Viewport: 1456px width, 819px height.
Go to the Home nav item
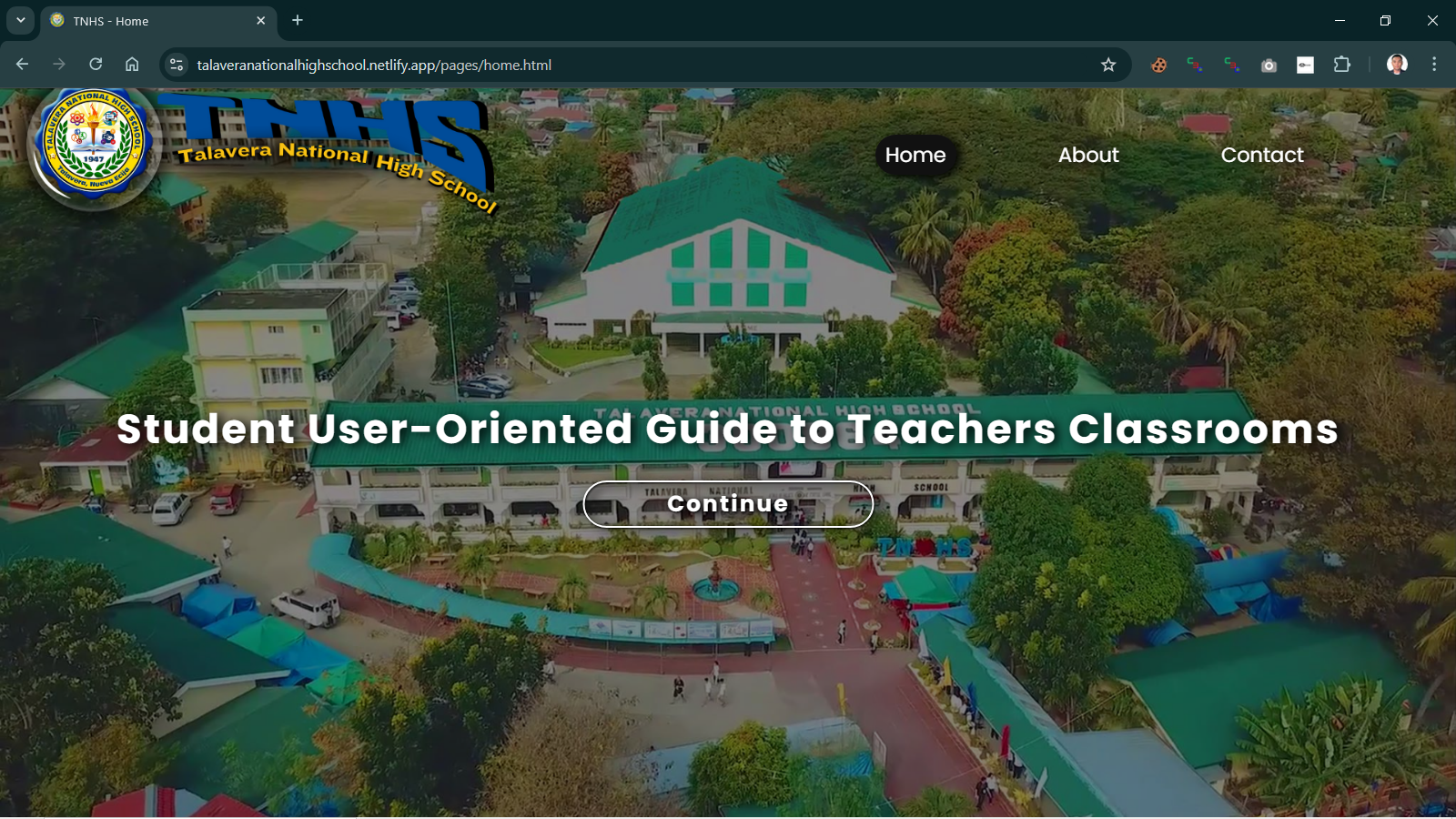point(915,156)
